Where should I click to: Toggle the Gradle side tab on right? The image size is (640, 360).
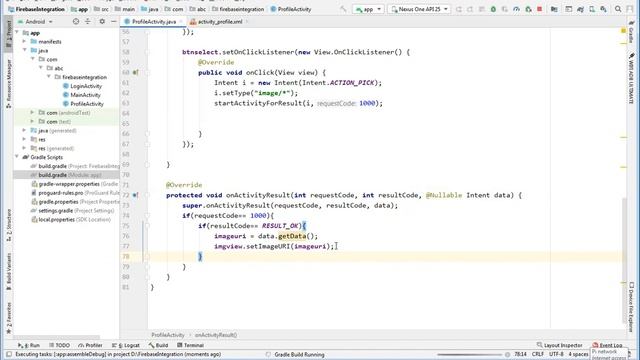(x=631, y=32)
